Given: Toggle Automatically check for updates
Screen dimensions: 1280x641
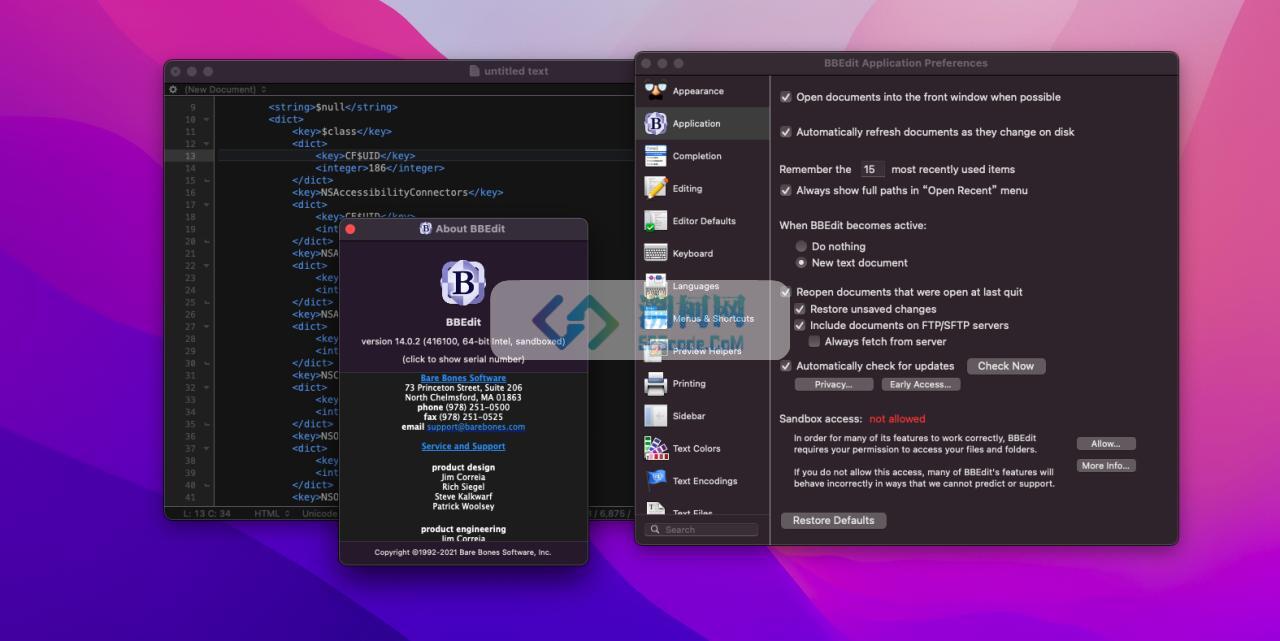Looking at the screenshot, I should coord(786,366).
